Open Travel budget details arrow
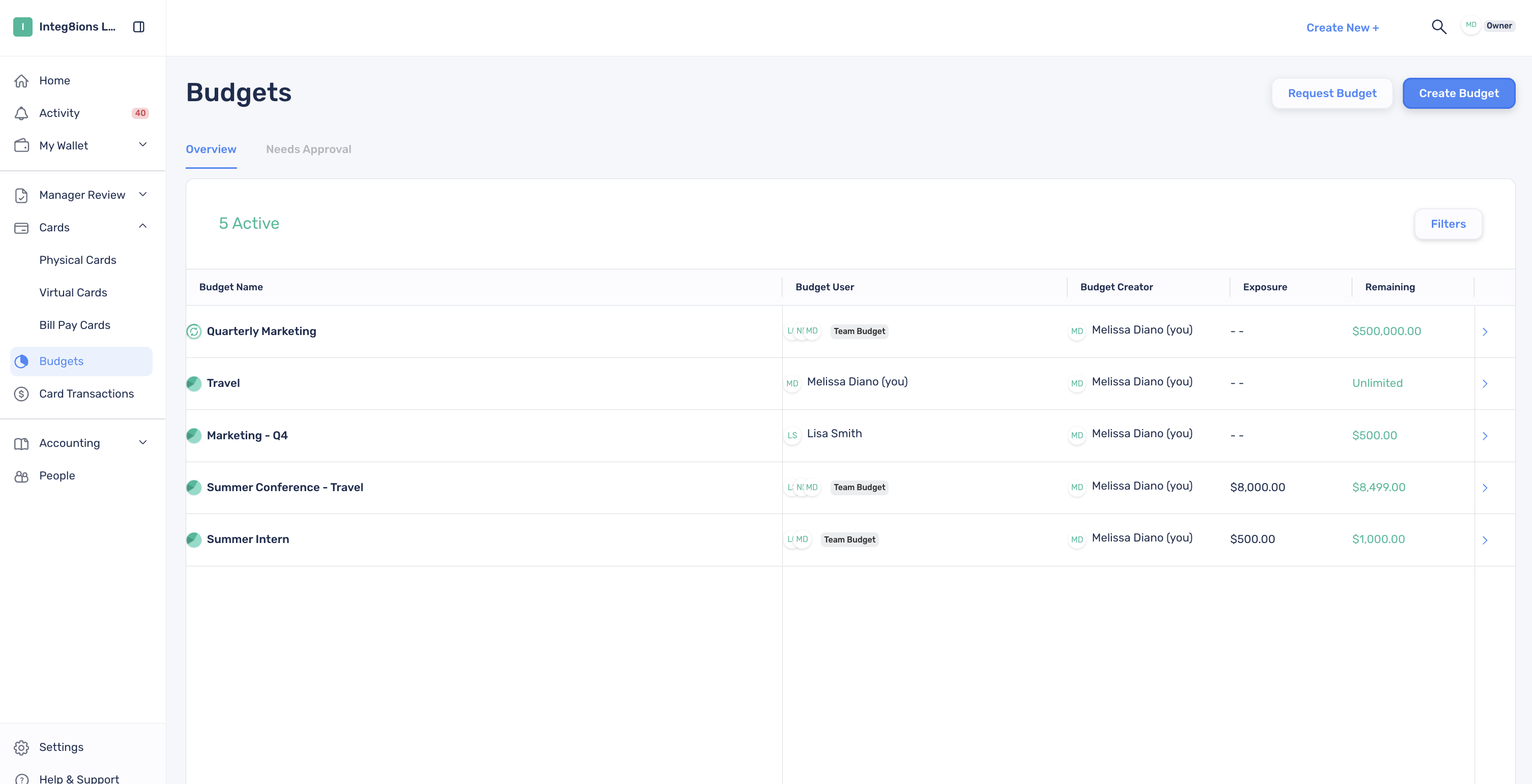This screenshot has height=784, width=1532. 1485,383
